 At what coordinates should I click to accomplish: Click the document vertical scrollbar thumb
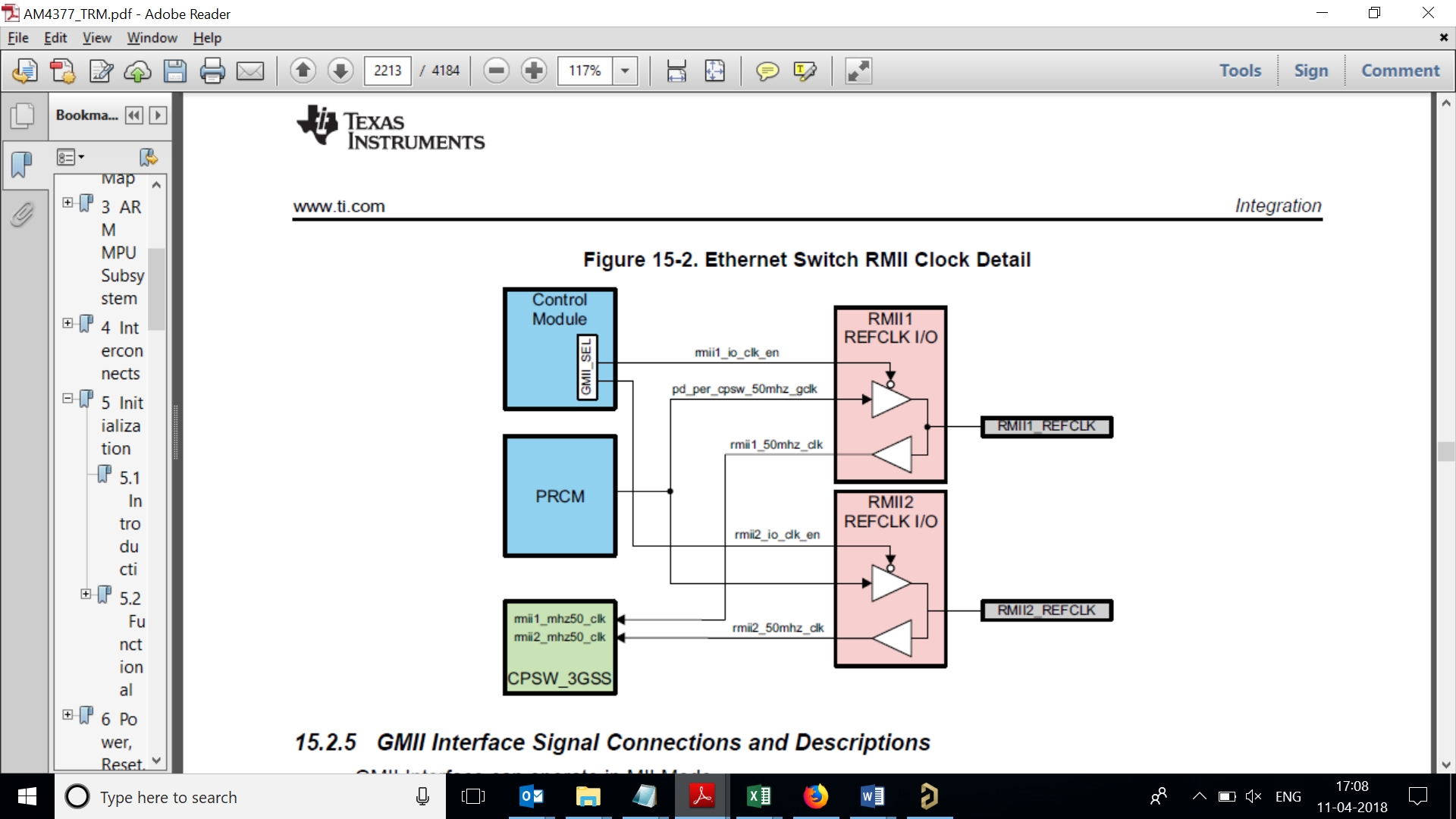click(1445, 451)
